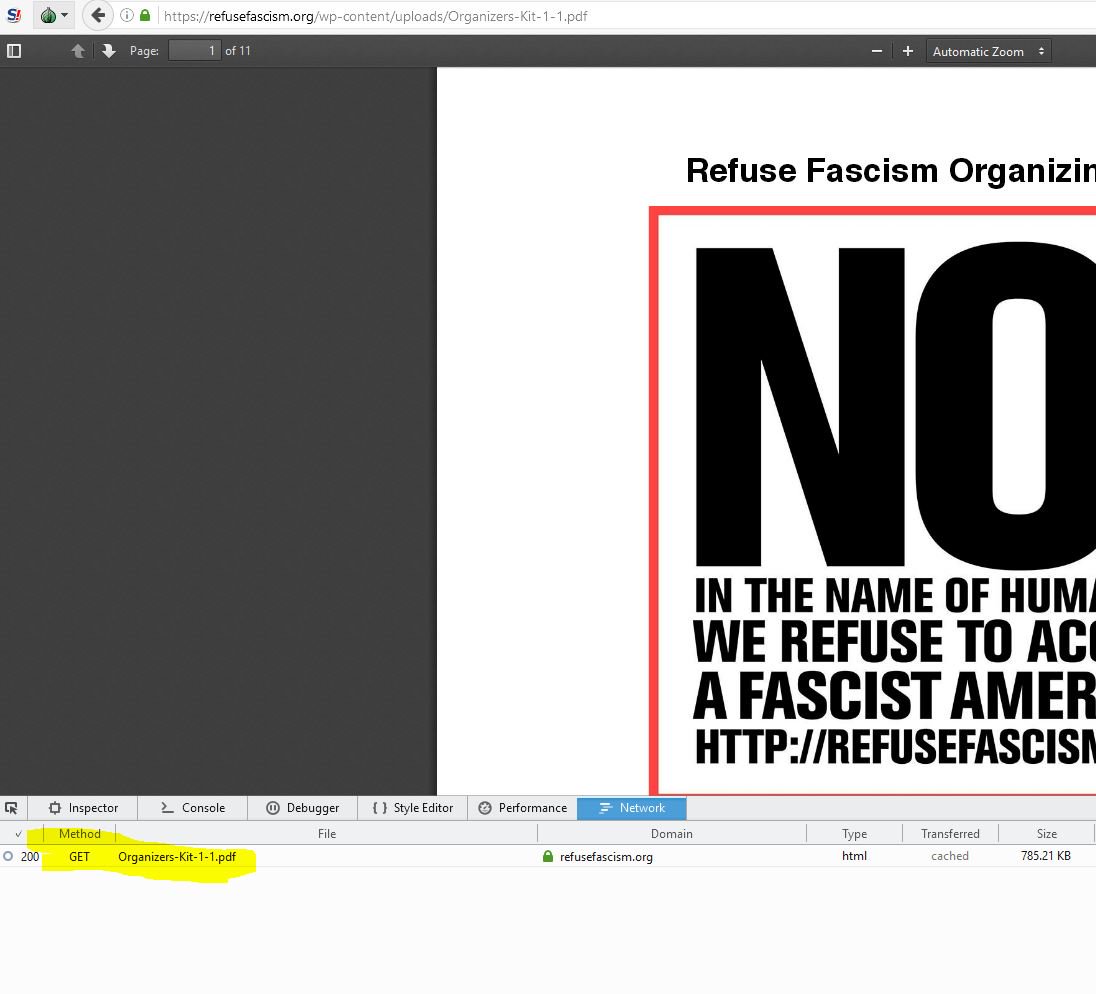Click the cached transferred cell
1096x994 pixels.
pyautogui.click(x=950, y=856)
